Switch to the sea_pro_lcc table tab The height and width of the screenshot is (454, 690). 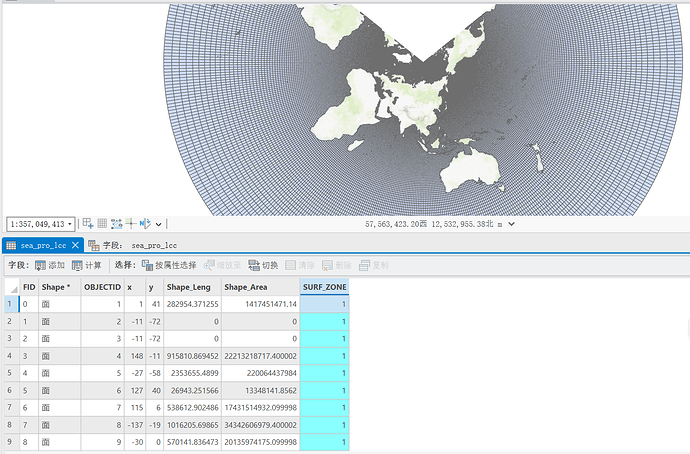pos(42,245)
